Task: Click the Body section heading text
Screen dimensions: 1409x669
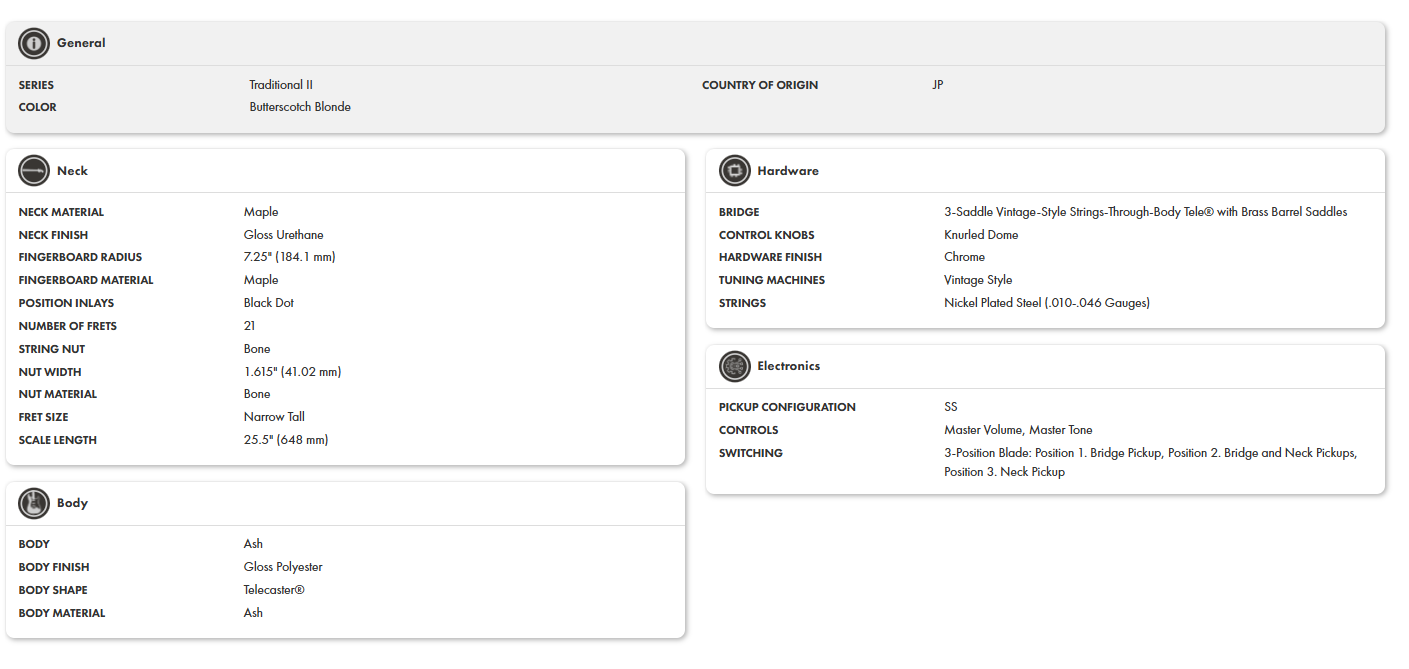Action: pyautogui.click(x=72, y=503)
